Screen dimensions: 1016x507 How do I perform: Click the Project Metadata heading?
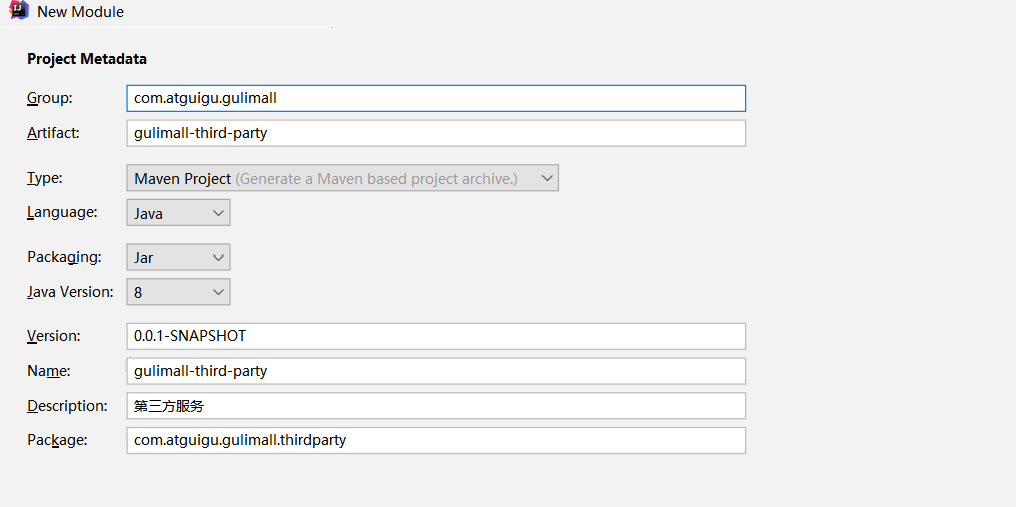coord(87,59)
